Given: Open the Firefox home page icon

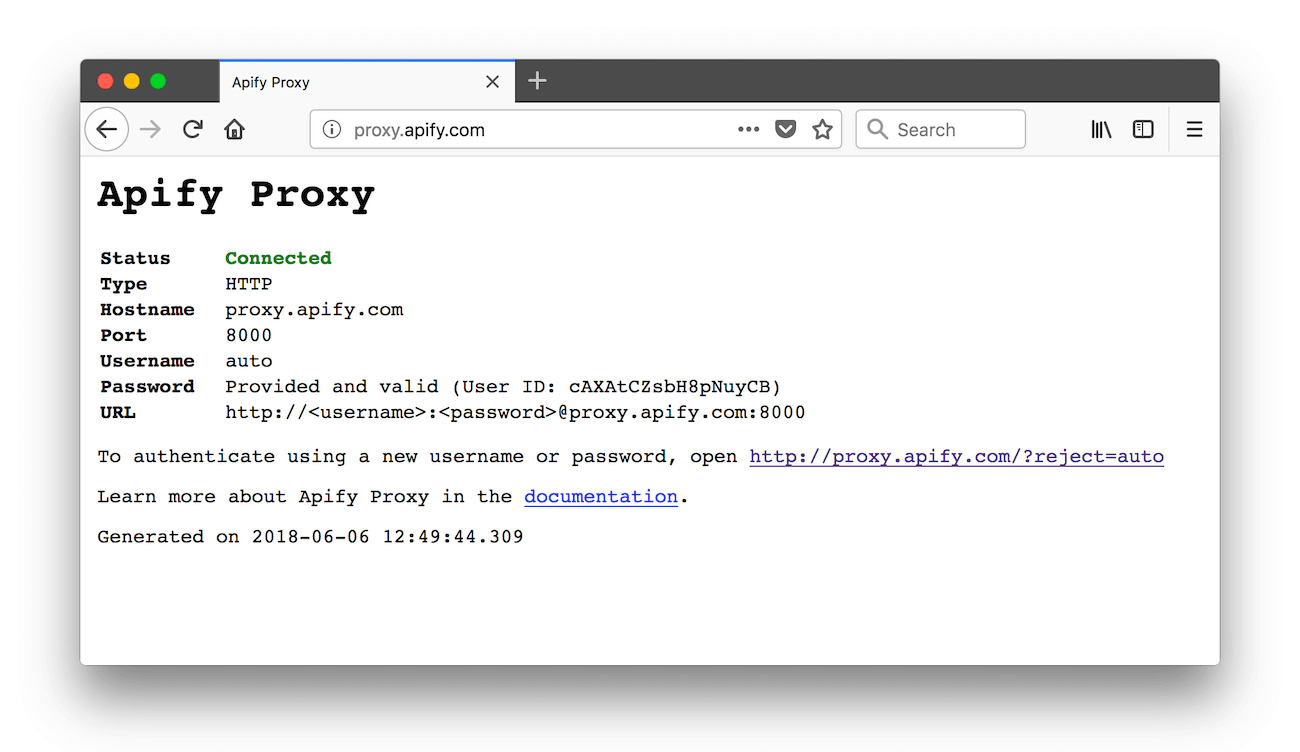Looking at the screenshot, I should point(234,129).
